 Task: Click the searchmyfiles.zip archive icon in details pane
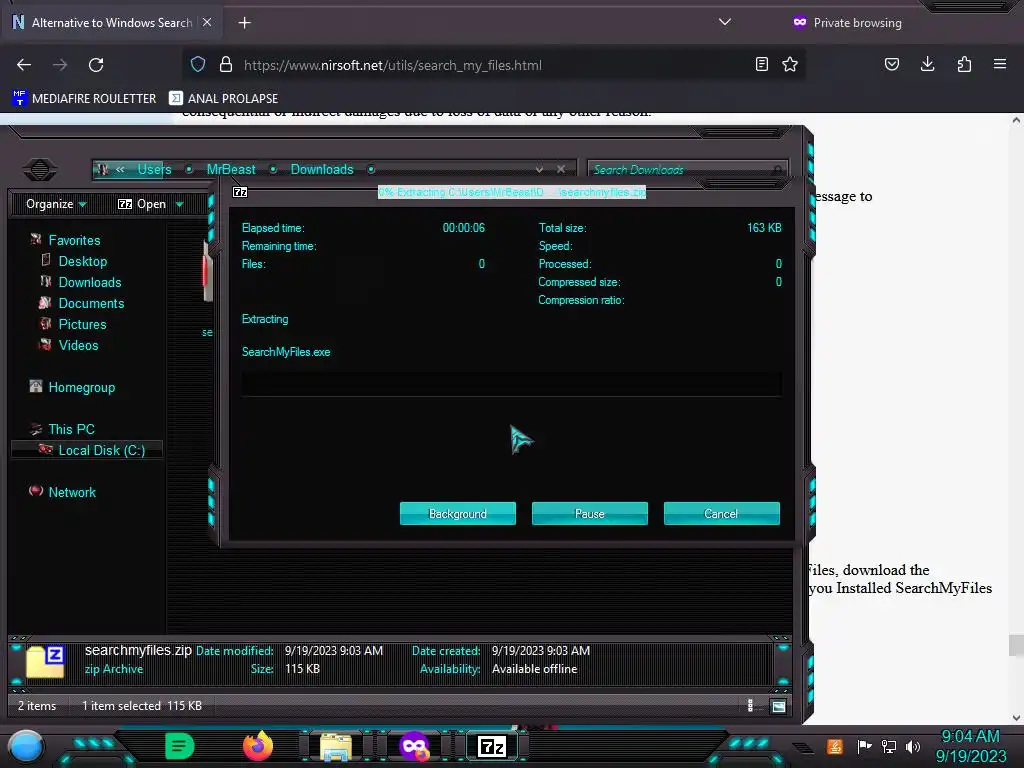pos(45,660)
